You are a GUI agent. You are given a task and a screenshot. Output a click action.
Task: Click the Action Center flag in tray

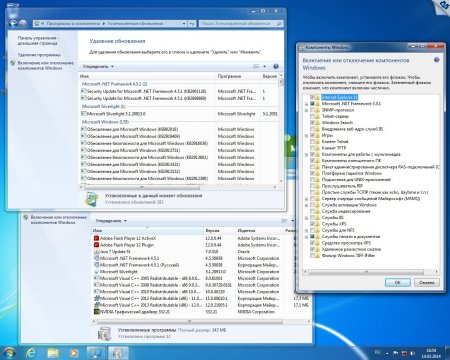(396, 353)
